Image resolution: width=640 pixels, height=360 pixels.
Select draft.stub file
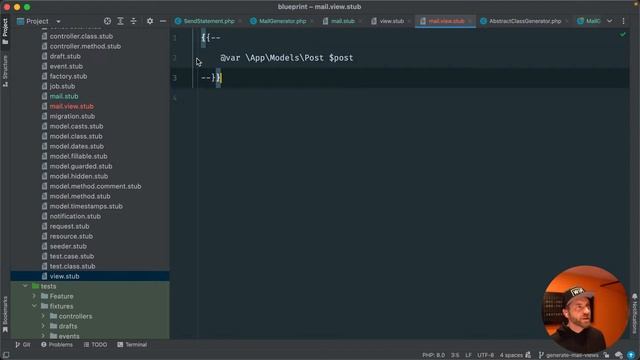tap(65, 56)
